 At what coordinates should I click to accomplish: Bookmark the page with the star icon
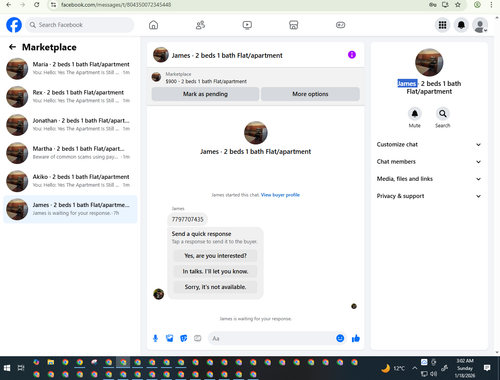(x=458, y=5)
